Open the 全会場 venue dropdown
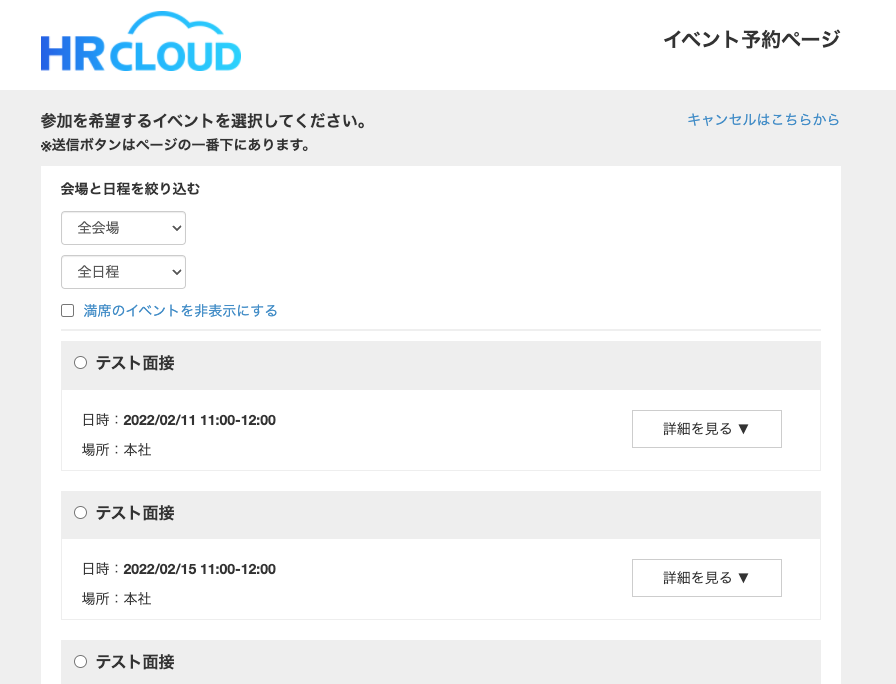 click(123, 228)
